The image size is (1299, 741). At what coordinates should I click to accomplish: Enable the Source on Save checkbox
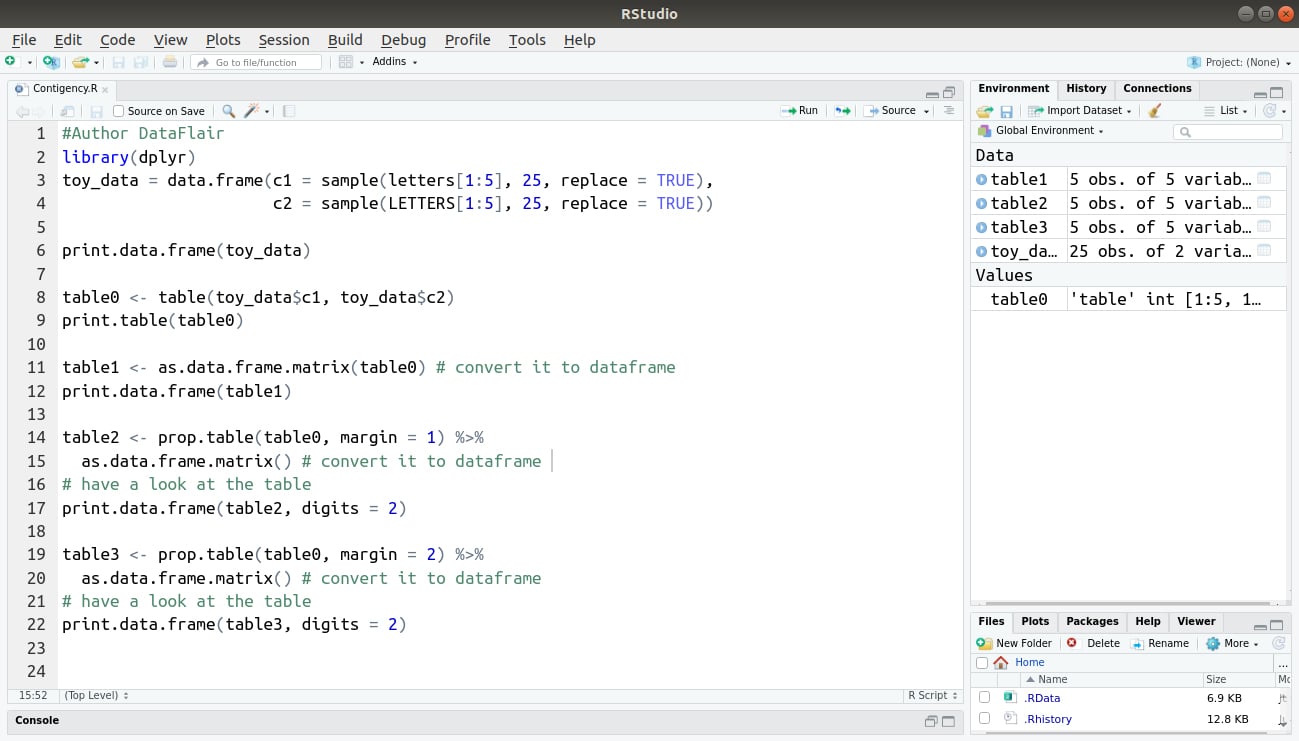click(117, 110)
